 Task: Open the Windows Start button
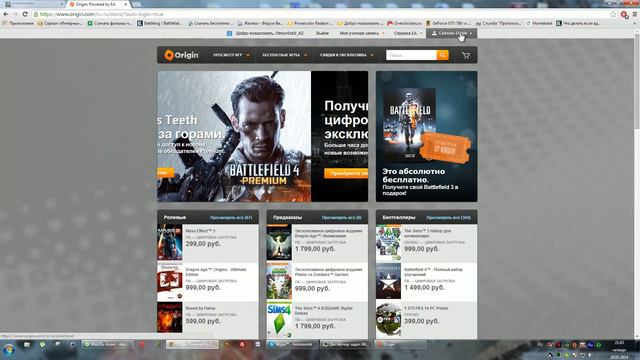click(x=9, y=350)
